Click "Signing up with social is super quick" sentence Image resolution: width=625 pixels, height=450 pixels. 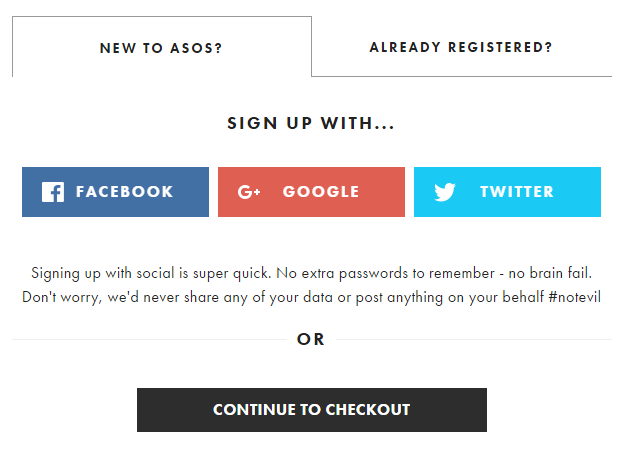(151, 273)
